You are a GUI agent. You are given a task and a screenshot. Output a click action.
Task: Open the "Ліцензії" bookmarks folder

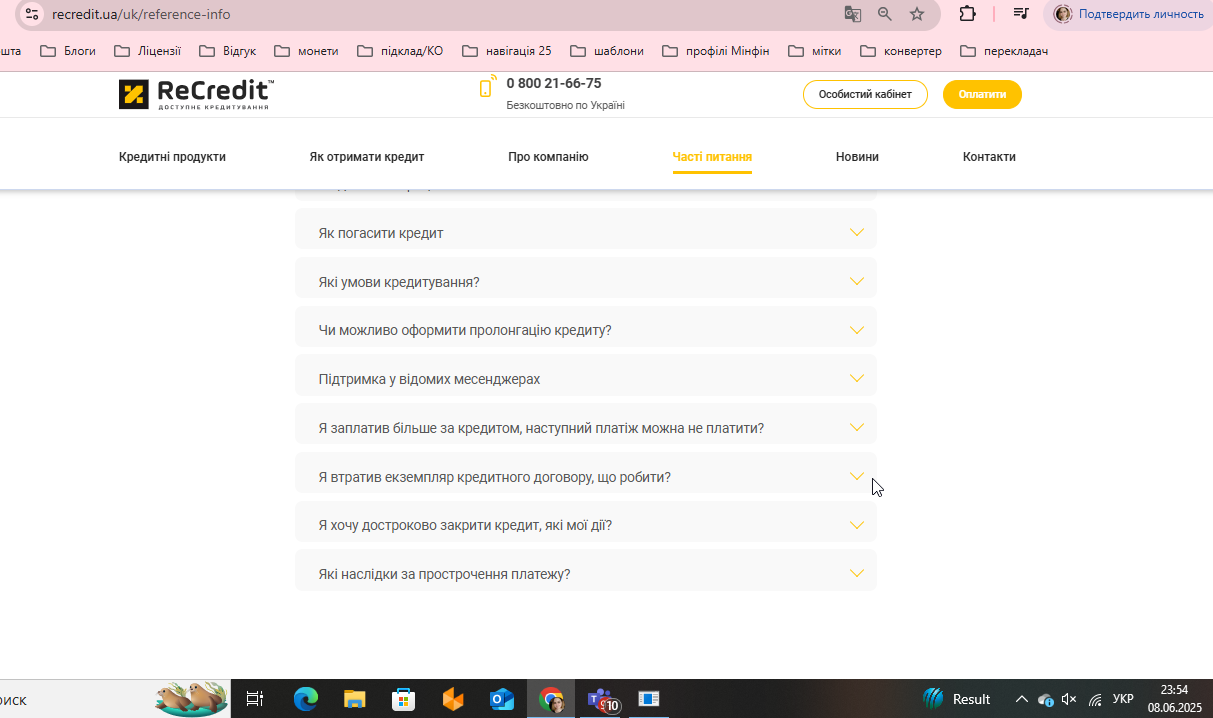coord(147,51)
